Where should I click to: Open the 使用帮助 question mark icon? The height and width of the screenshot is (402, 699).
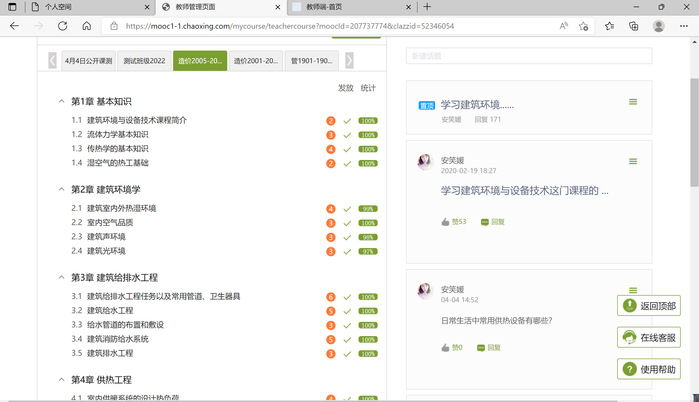click(630, 369)
